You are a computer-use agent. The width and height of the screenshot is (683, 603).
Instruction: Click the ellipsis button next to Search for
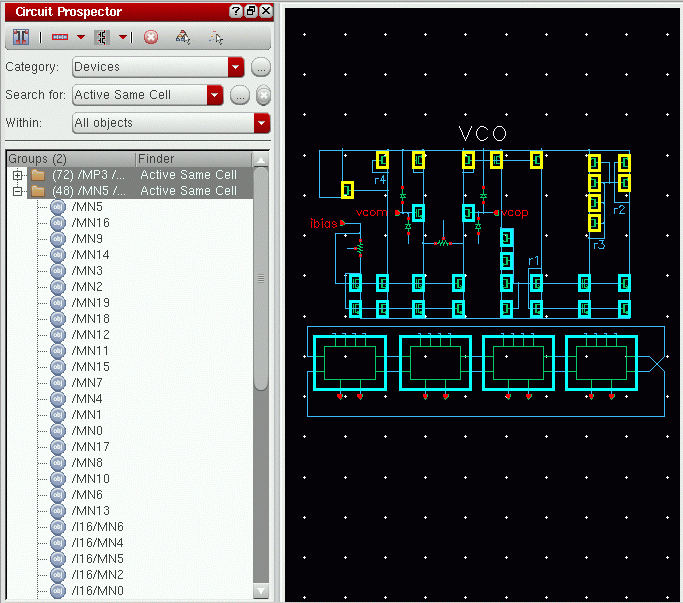pyautogui.click(x=240, y=95)
